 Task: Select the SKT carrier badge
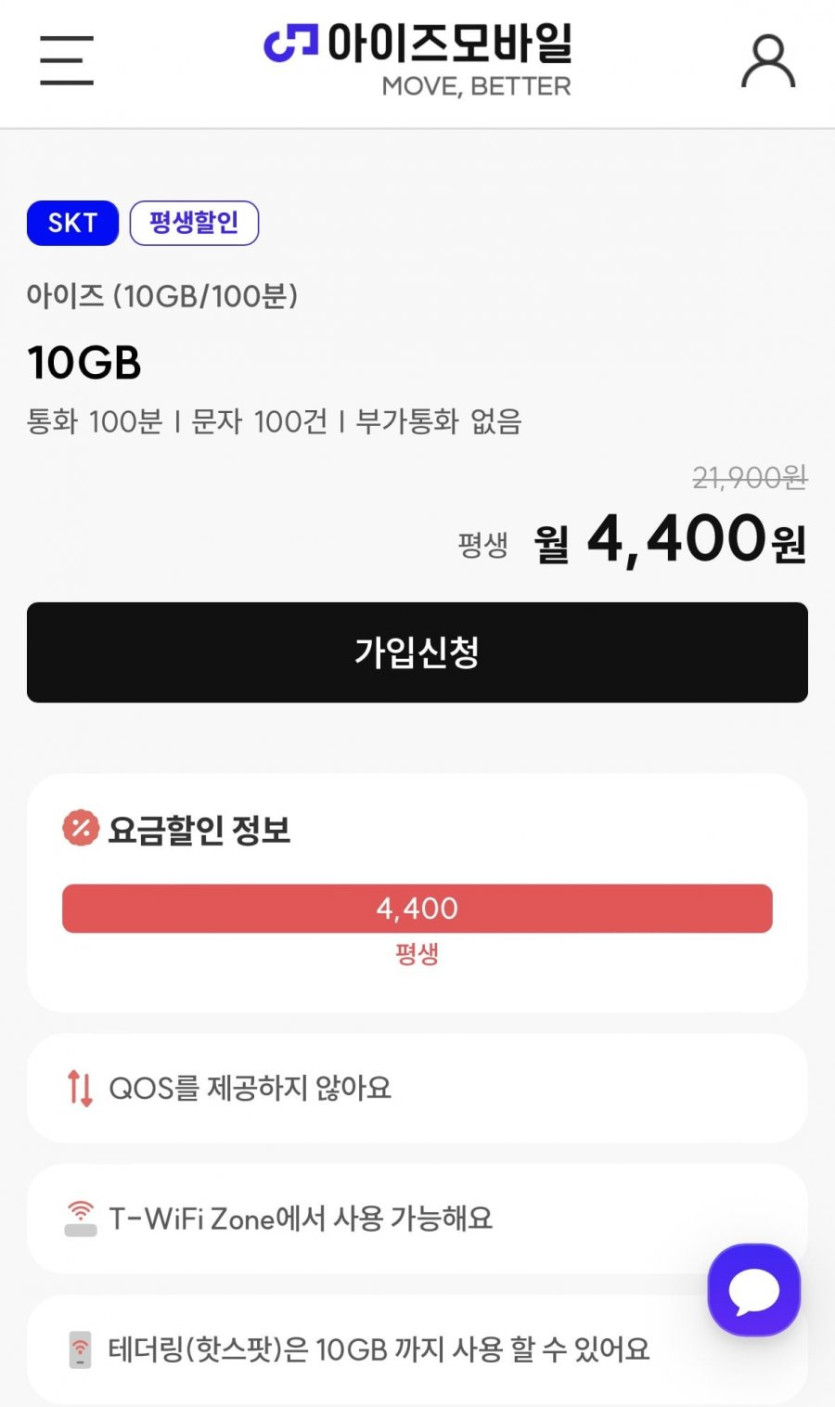(72, 223)
